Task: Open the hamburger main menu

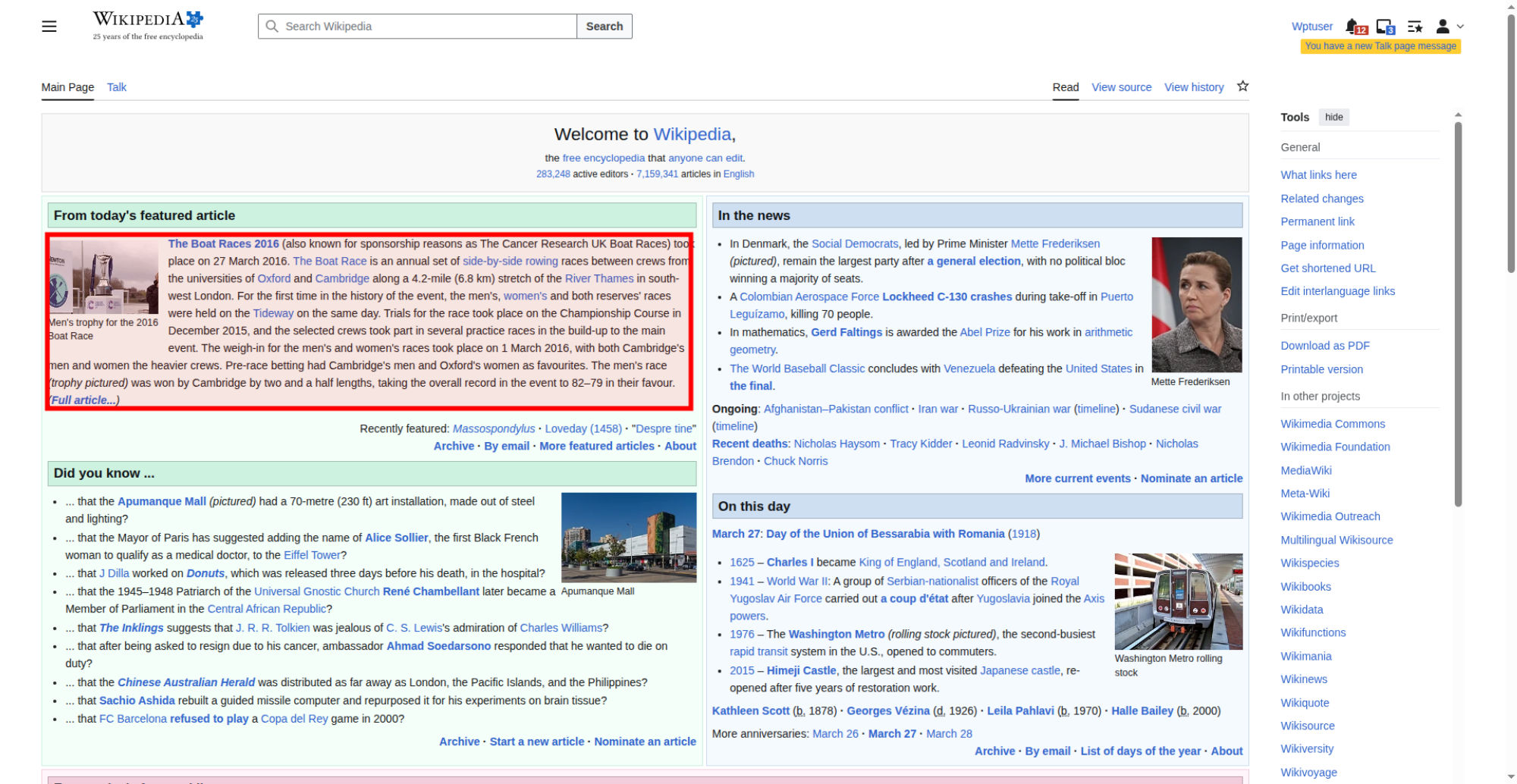Action: click(49, 27)
